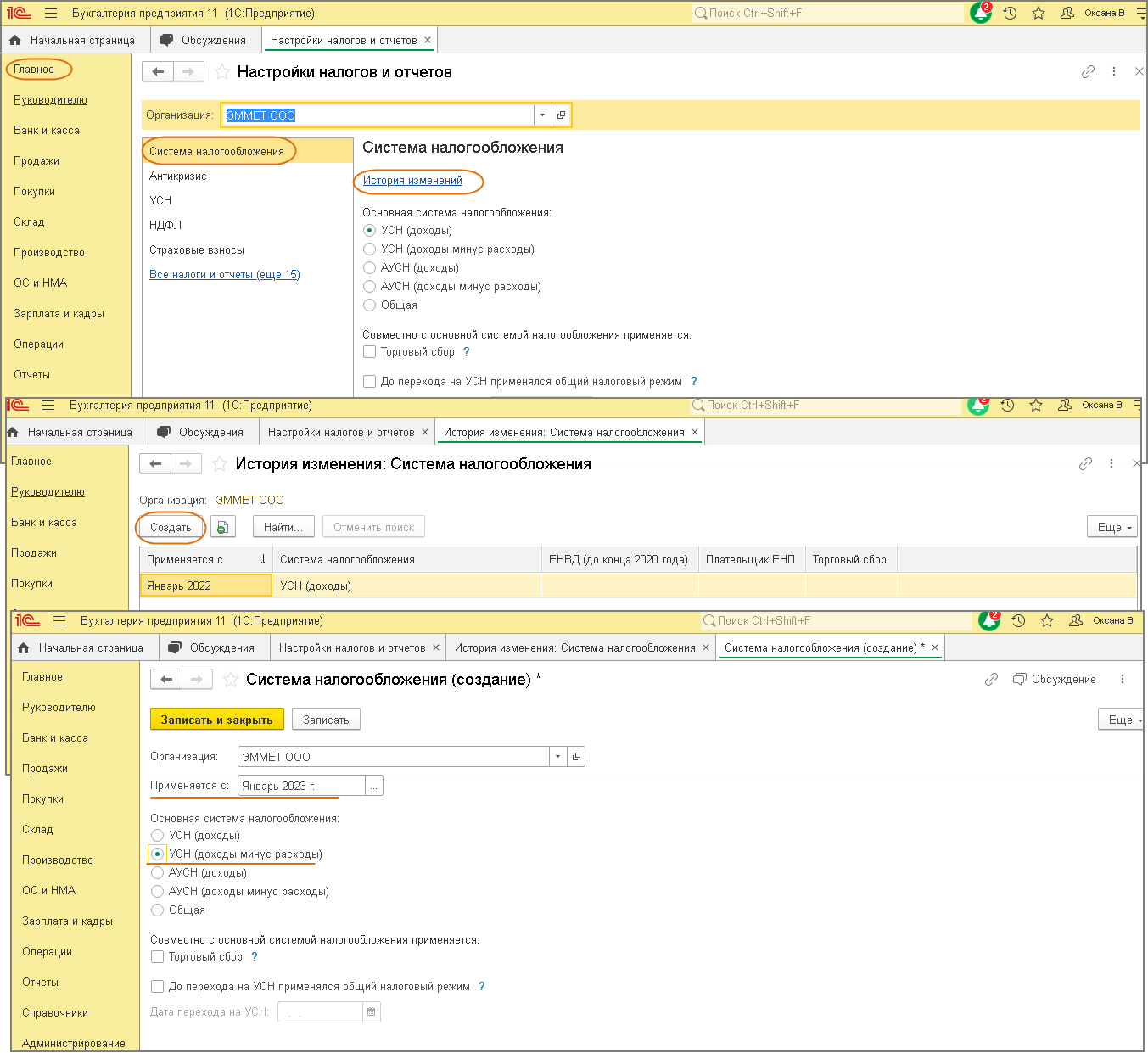Click back arrow in Настройки налогов и отчетов
Screen dimensions: 1148x1053
tap(158, 72)
